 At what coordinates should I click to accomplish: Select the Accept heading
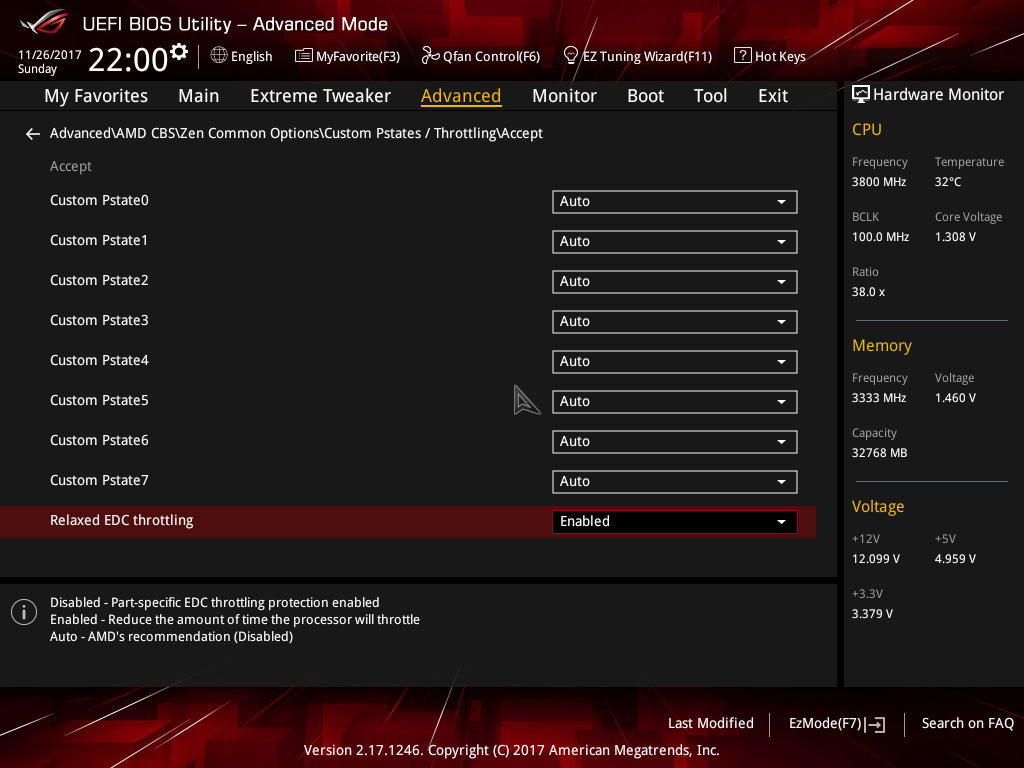71,167
